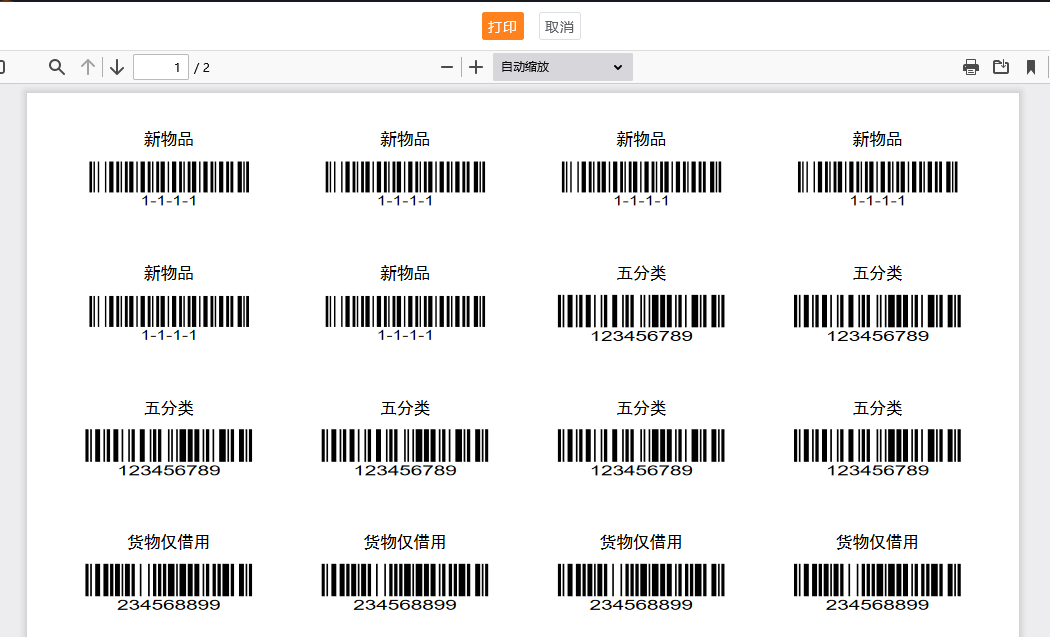1050x637 pixels.
Task: Open the find-in-document magnifier icon
Action: pyautogui.click(x=57, y=67)
